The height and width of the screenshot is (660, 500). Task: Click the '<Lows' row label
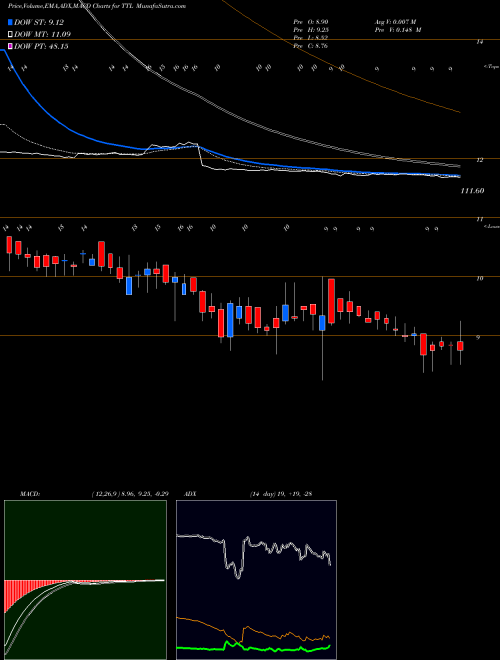pos(491,227)
